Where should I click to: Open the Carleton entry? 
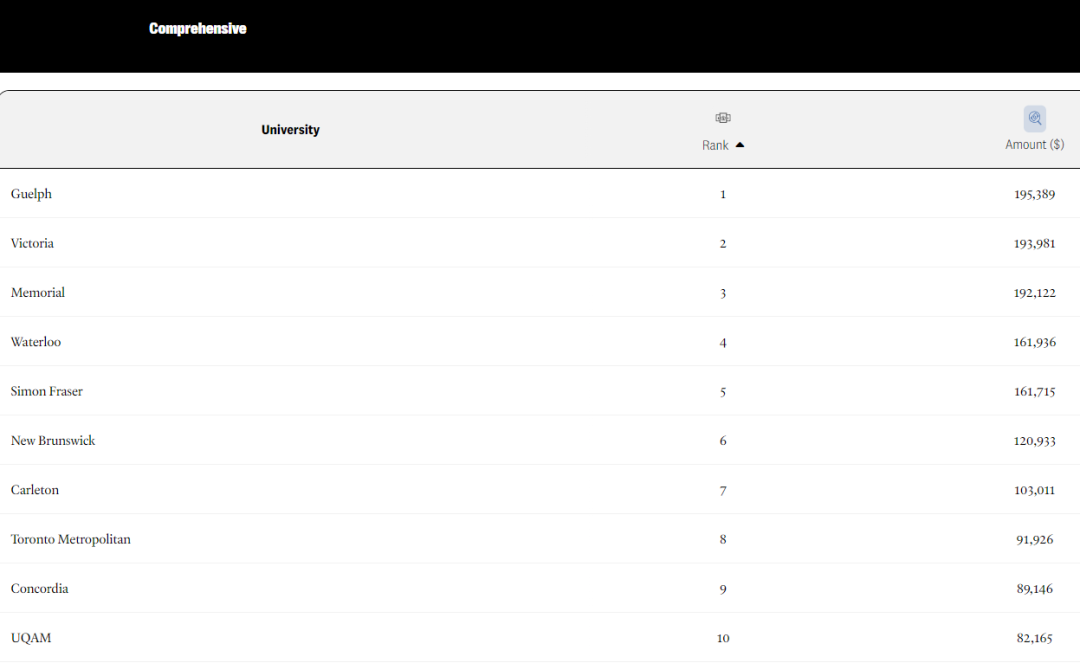[34, 490]
